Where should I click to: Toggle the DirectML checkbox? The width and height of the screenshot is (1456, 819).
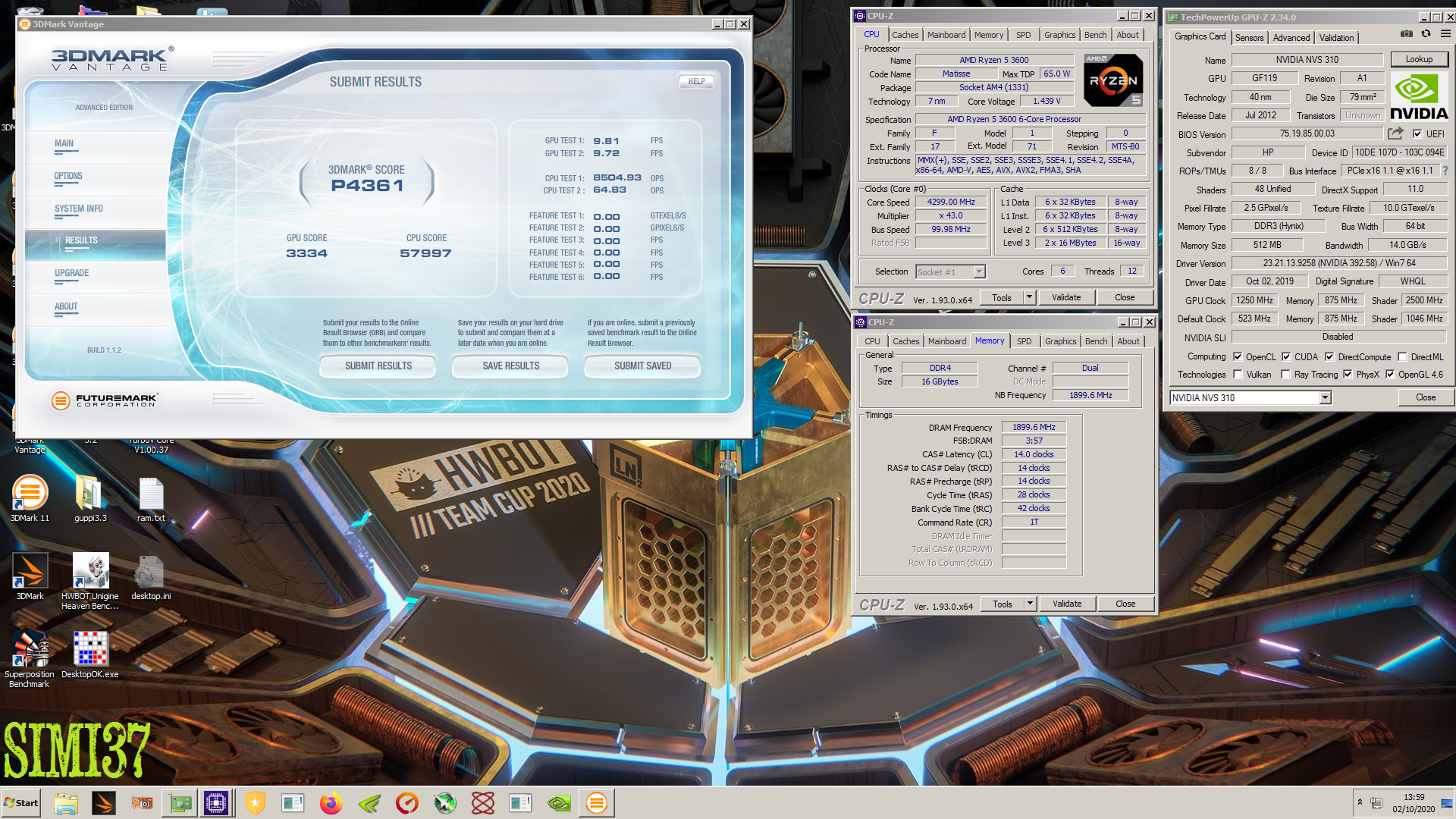1403,356
